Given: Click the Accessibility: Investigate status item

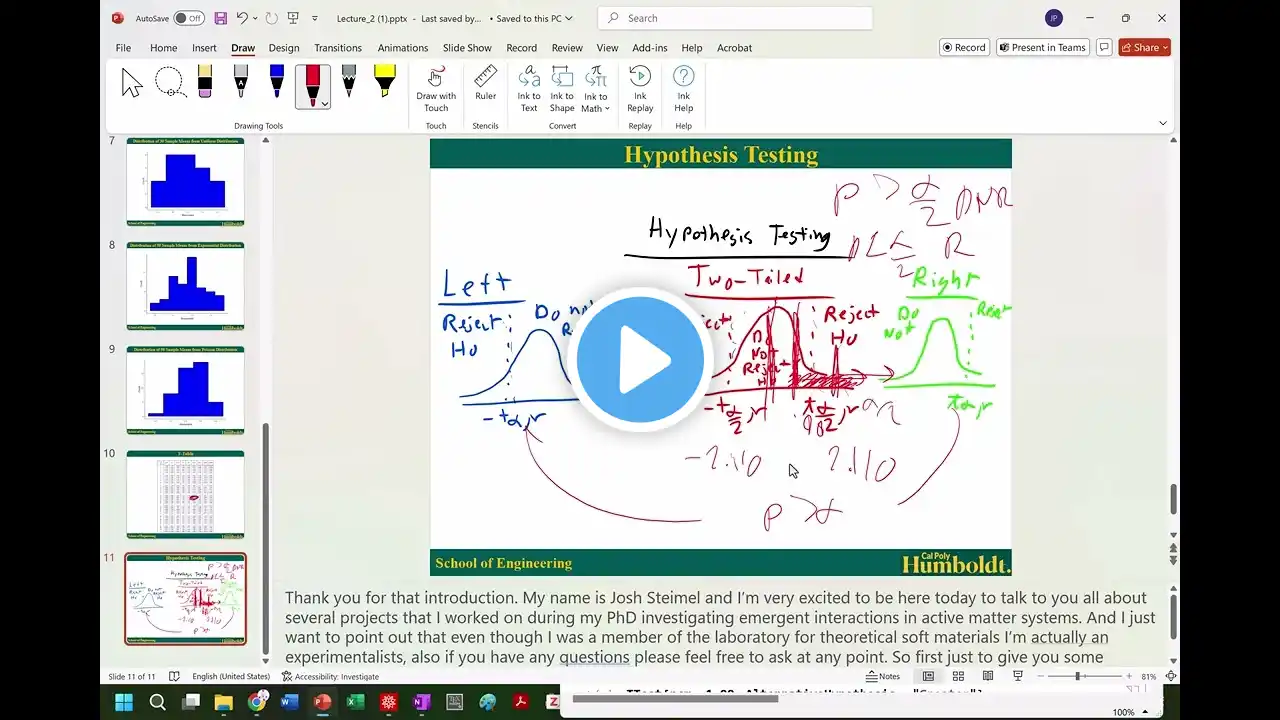Looking at the screenshot, I should [x=330, y=677].
